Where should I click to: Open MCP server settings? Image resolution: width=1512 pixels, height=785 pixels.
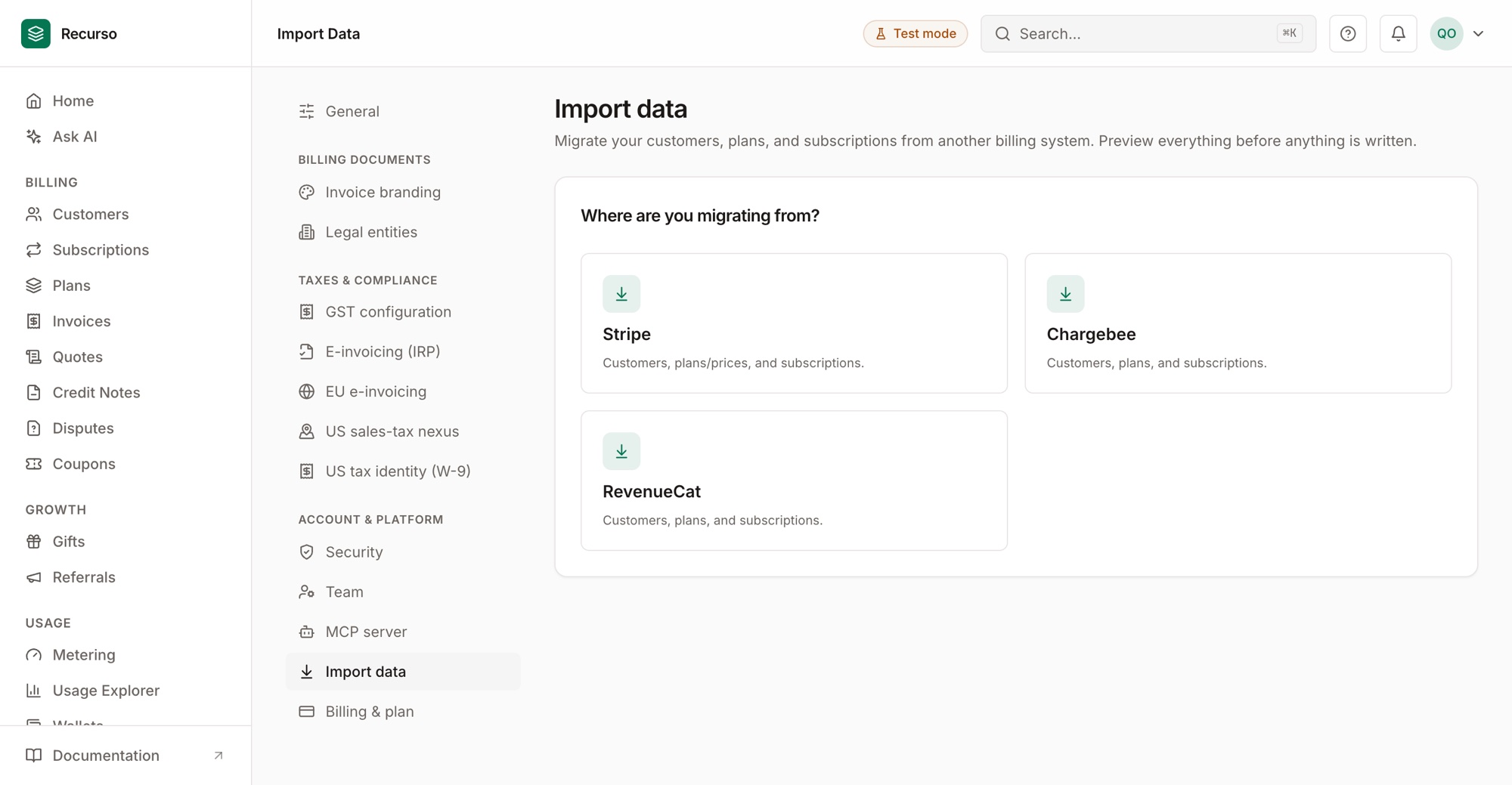pyautogui.click(x=403, y=632)
